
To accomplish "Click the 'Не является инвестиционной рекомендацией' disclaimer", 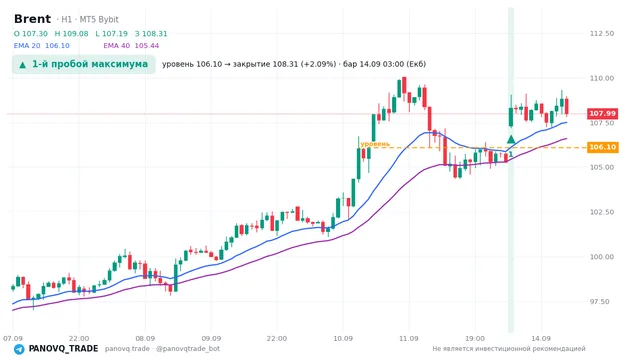I will tap(509, 349).
